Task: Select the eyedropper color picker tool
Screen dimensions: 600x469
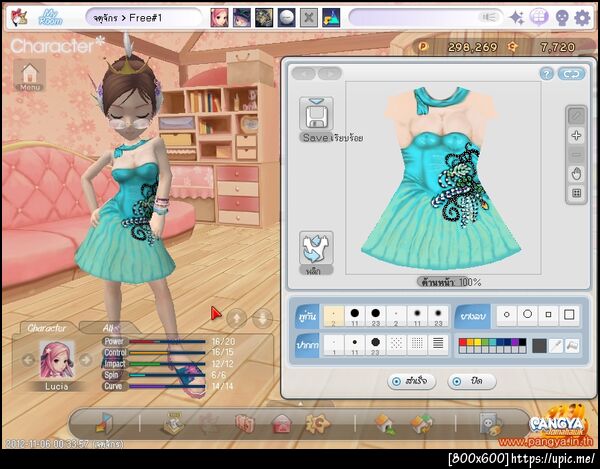Action: point(556,346)
